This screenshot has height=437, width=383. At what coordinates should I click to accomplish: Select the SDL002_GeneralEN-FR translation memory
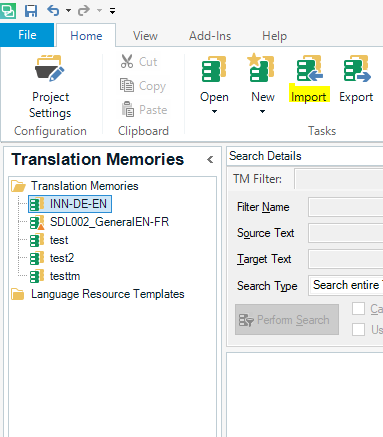point(109,222)
